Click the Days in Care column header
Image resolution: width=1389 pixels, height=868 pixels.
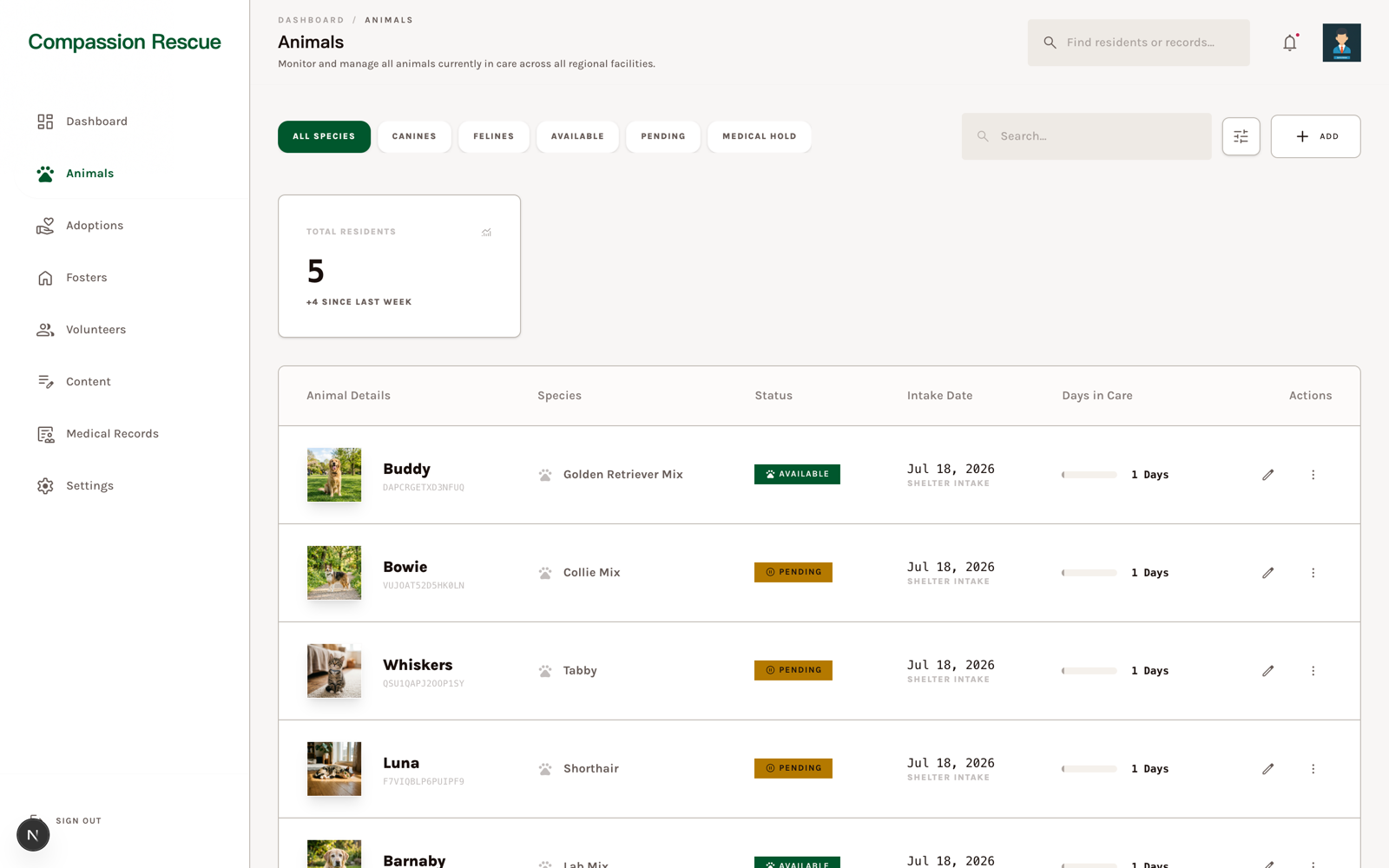click(x=1097, y=396)
